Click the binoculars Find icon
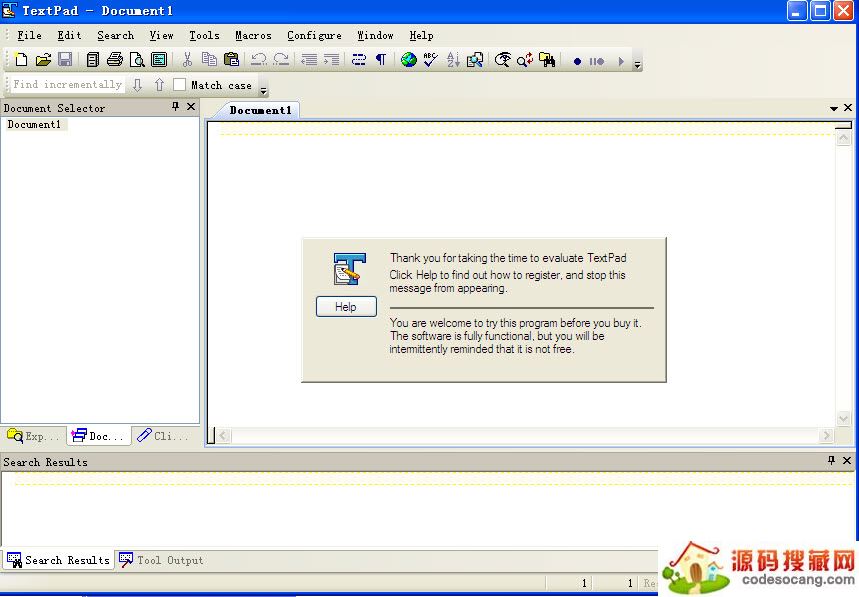Image resolution: width=859 pixels, height=597 pixels. (547, 60)
